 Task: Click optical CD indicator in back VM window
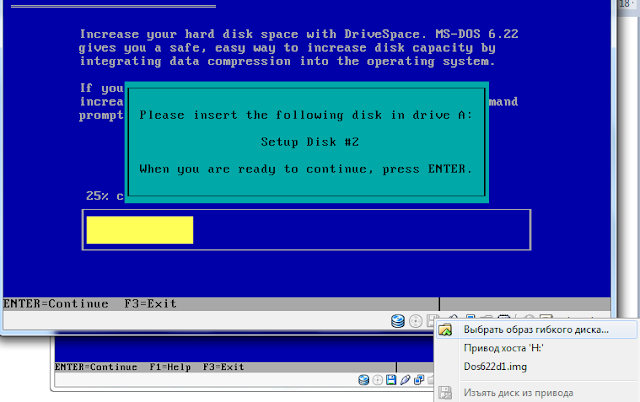(378, 380)
